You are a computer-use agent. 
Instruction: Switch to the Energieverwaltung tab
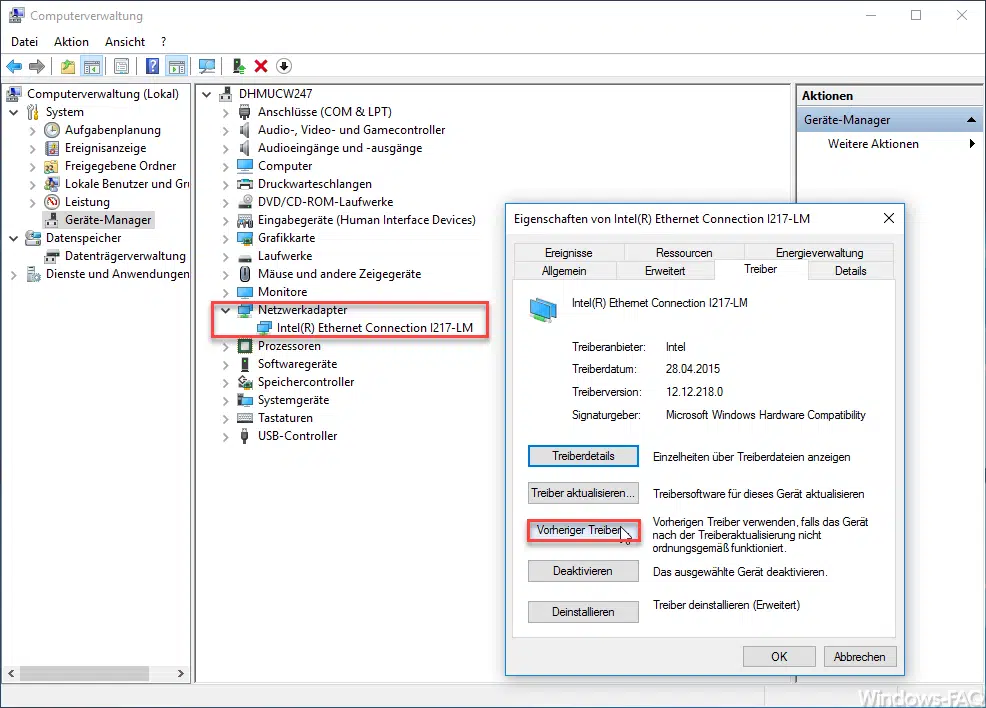point(819,252)
